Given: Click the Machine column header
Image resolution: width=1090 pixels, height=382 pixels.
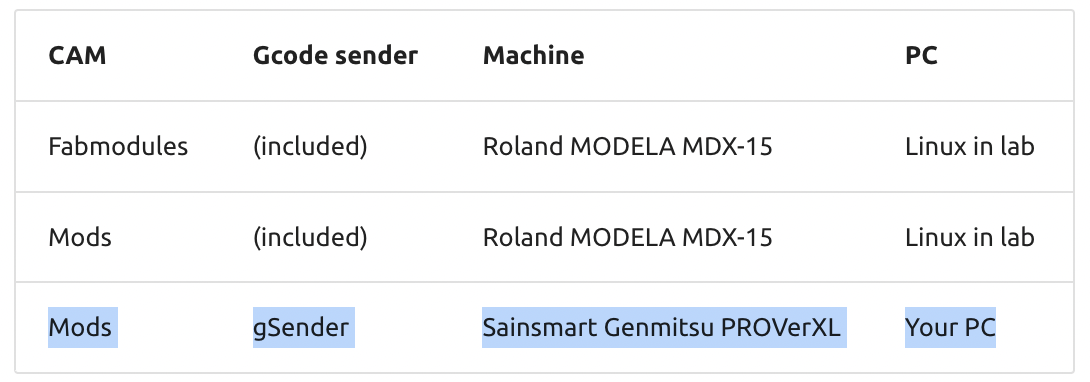Looking at the screenshot, I should pyautogui.click(x=533, y=55).
